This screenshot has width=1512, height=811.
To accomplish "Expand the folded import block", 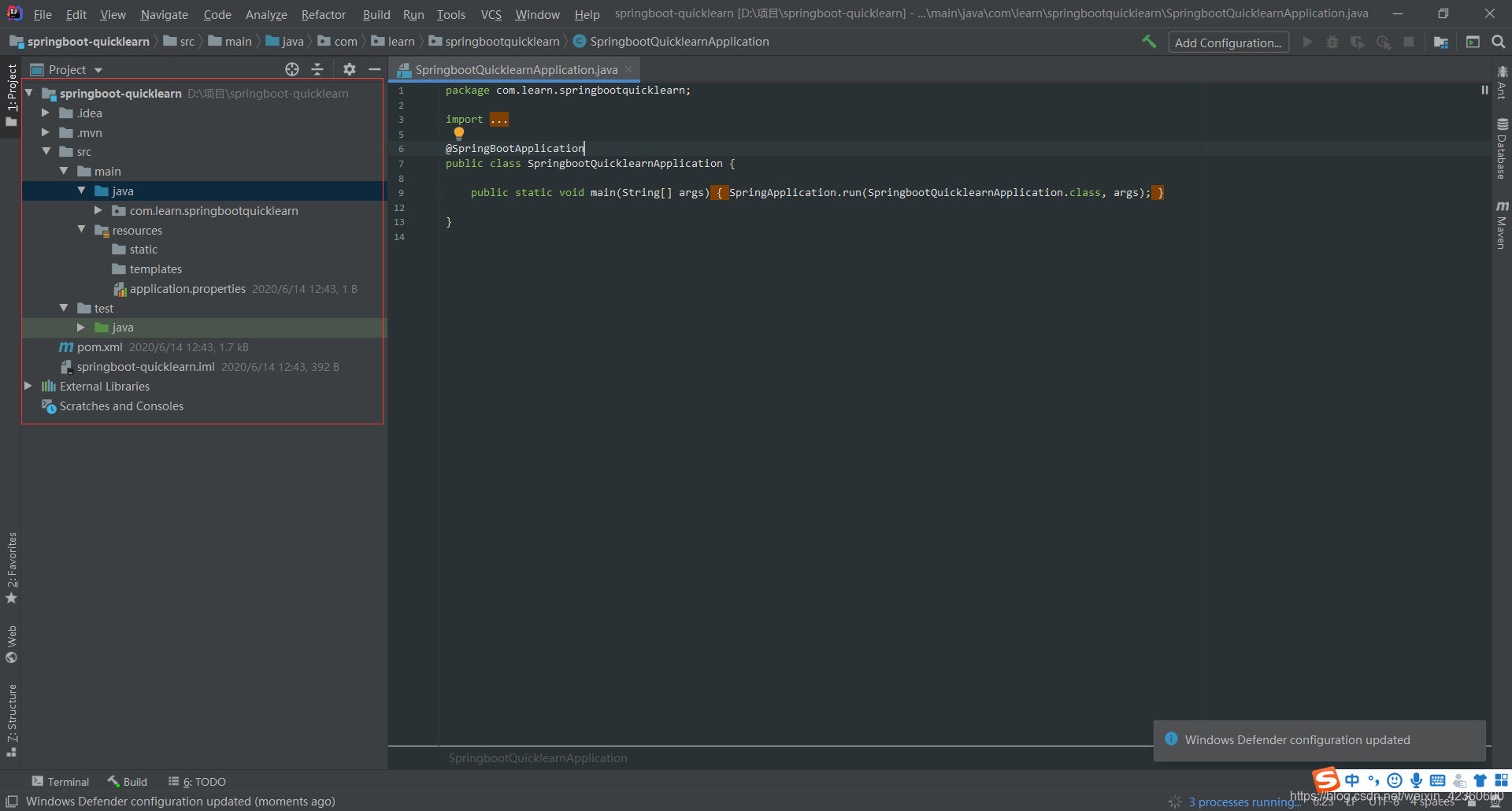I will pyautogui.click(x=499, y=119).
